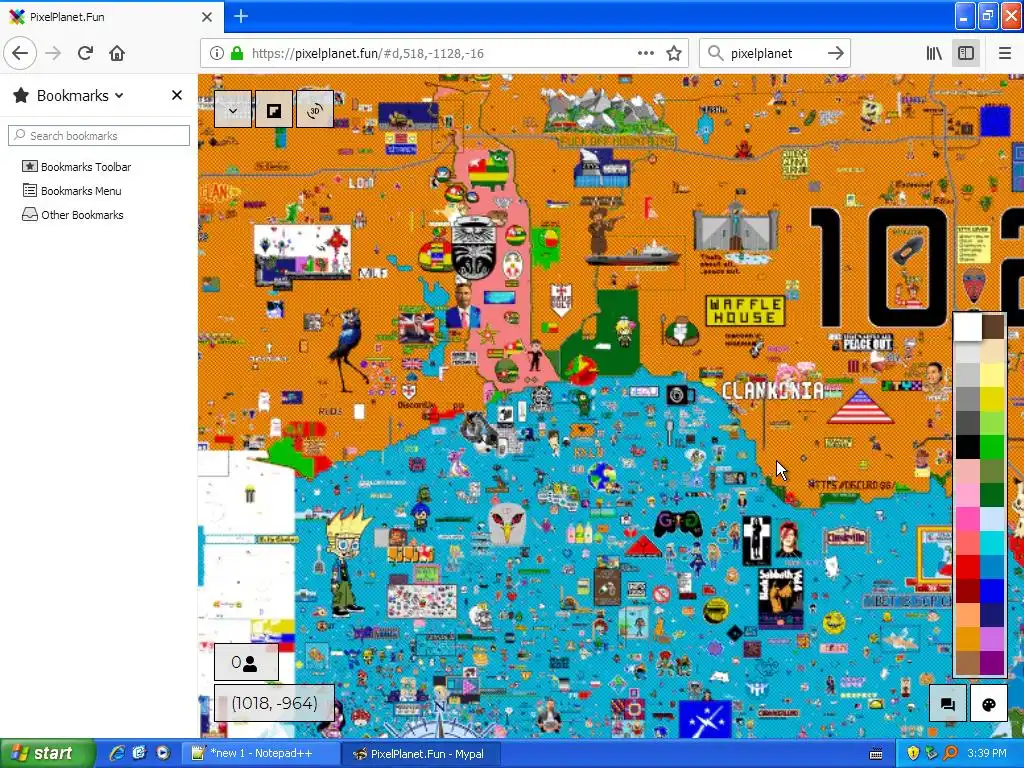Select the bright red color swatch

[x=967, y=567]
